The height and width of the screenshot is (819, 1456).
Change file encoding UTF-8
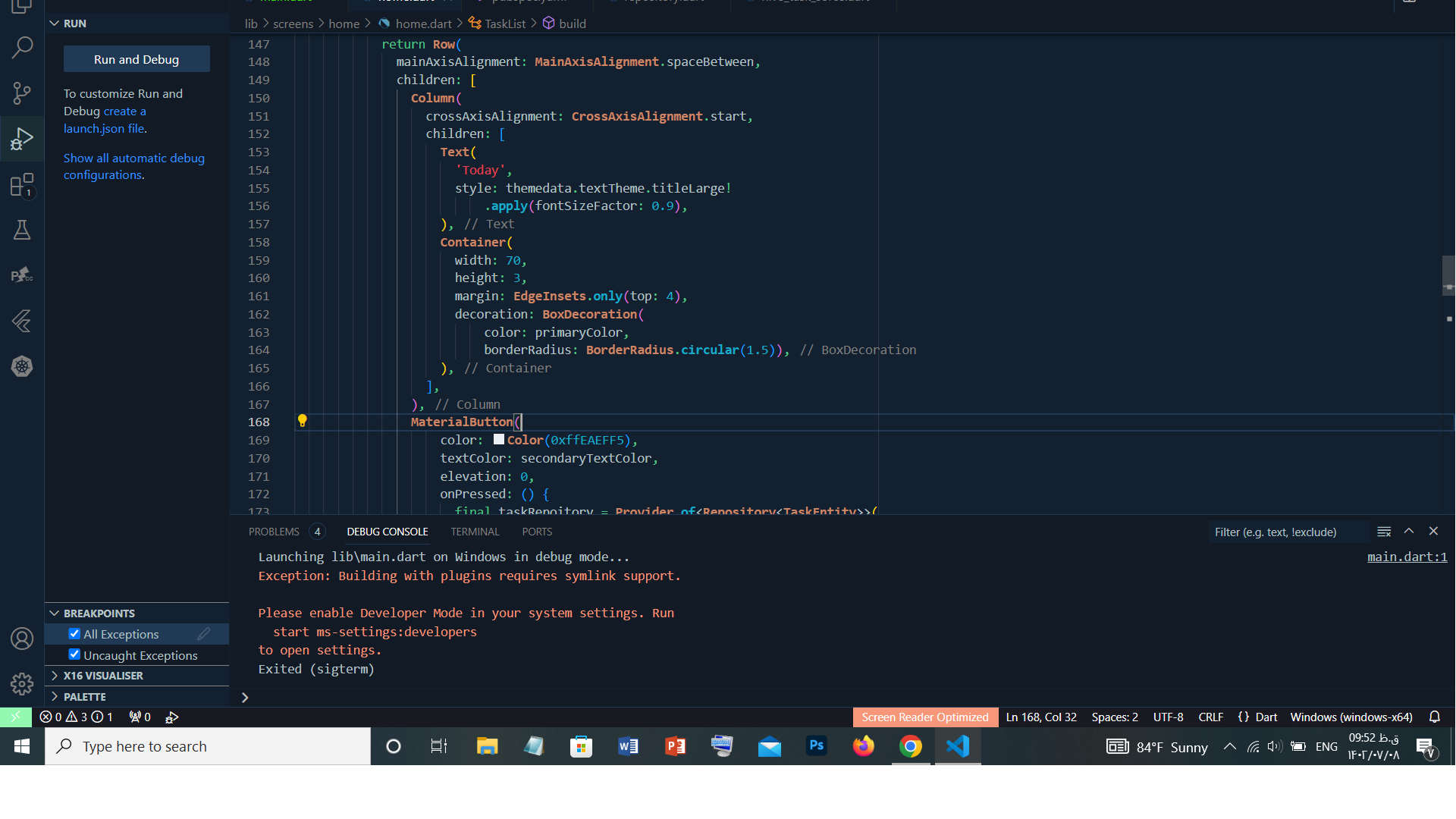pos(1168,717)
